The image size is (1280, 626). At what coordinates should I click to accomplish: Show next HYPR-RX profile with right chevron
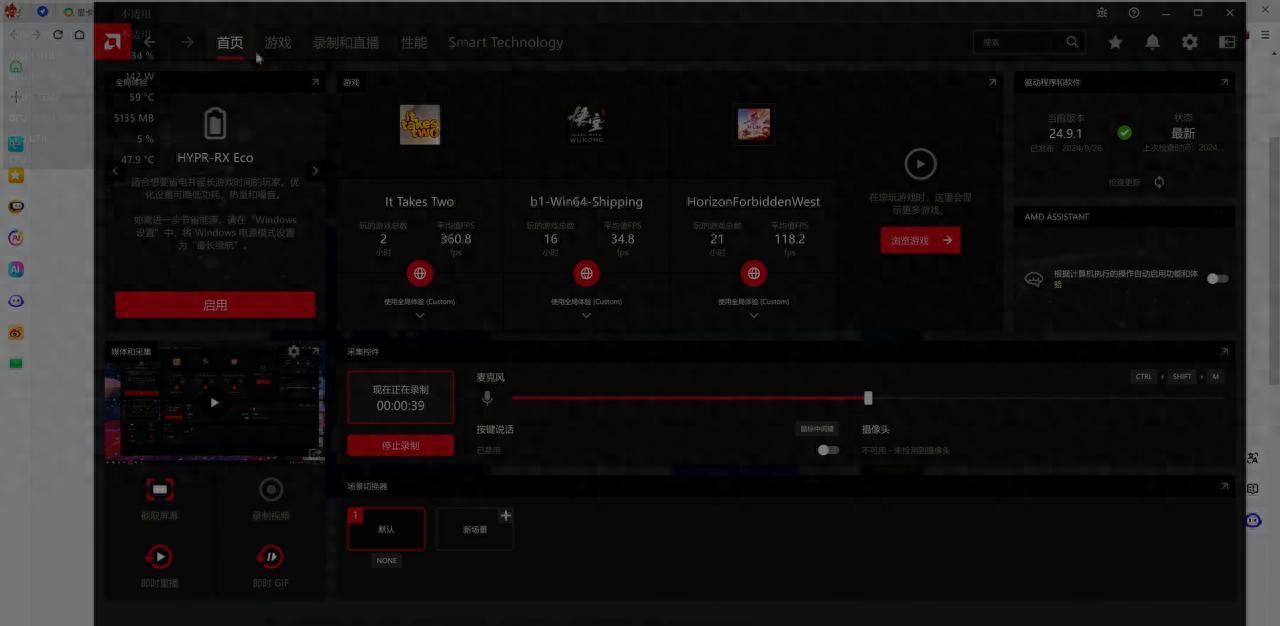point(315,171)
